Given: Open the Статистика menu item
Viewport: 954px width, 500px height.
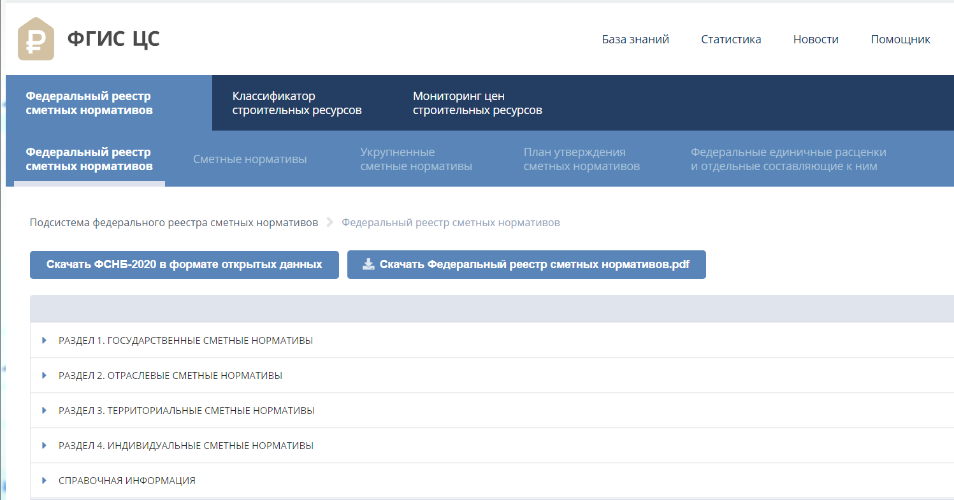Looking at the screenshot, I should pyautogui.click(x=730, y=40).
